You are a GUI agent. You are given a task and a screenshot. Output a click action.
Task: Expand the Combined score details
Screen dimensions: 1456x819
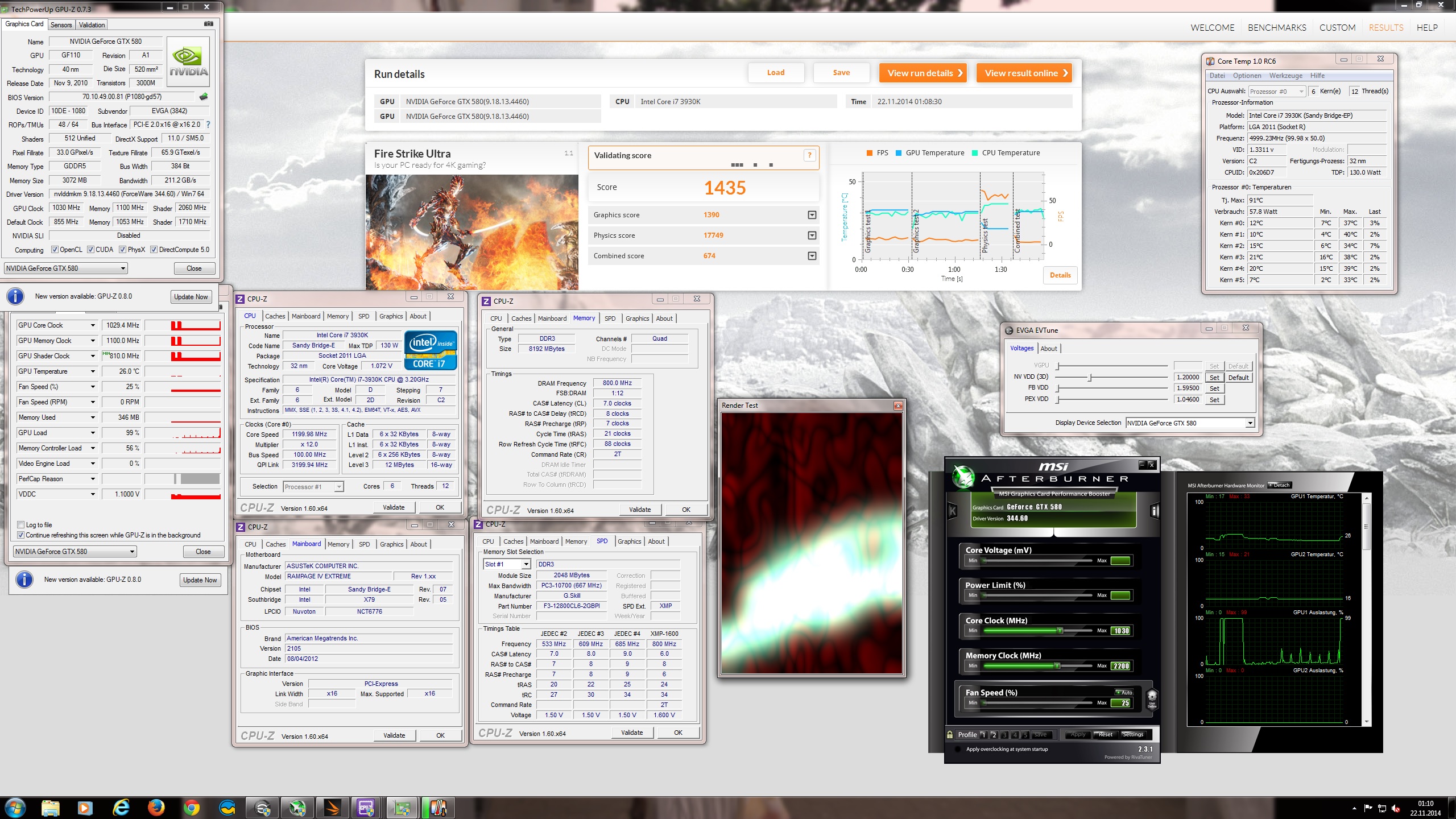pos(812,256)
